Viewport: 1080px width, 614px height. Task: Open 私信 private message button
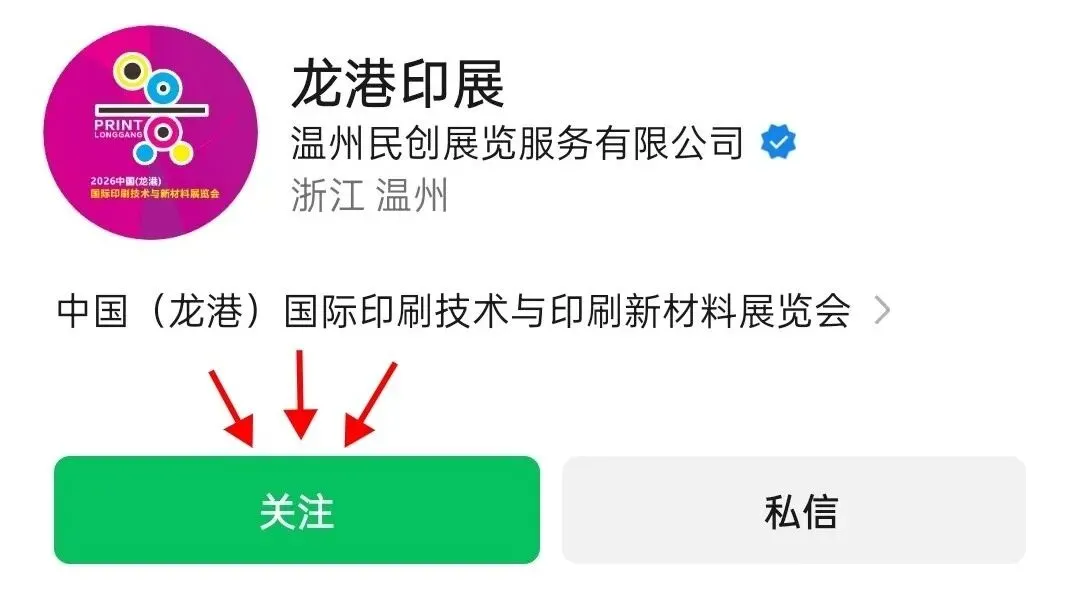[793, 510]
